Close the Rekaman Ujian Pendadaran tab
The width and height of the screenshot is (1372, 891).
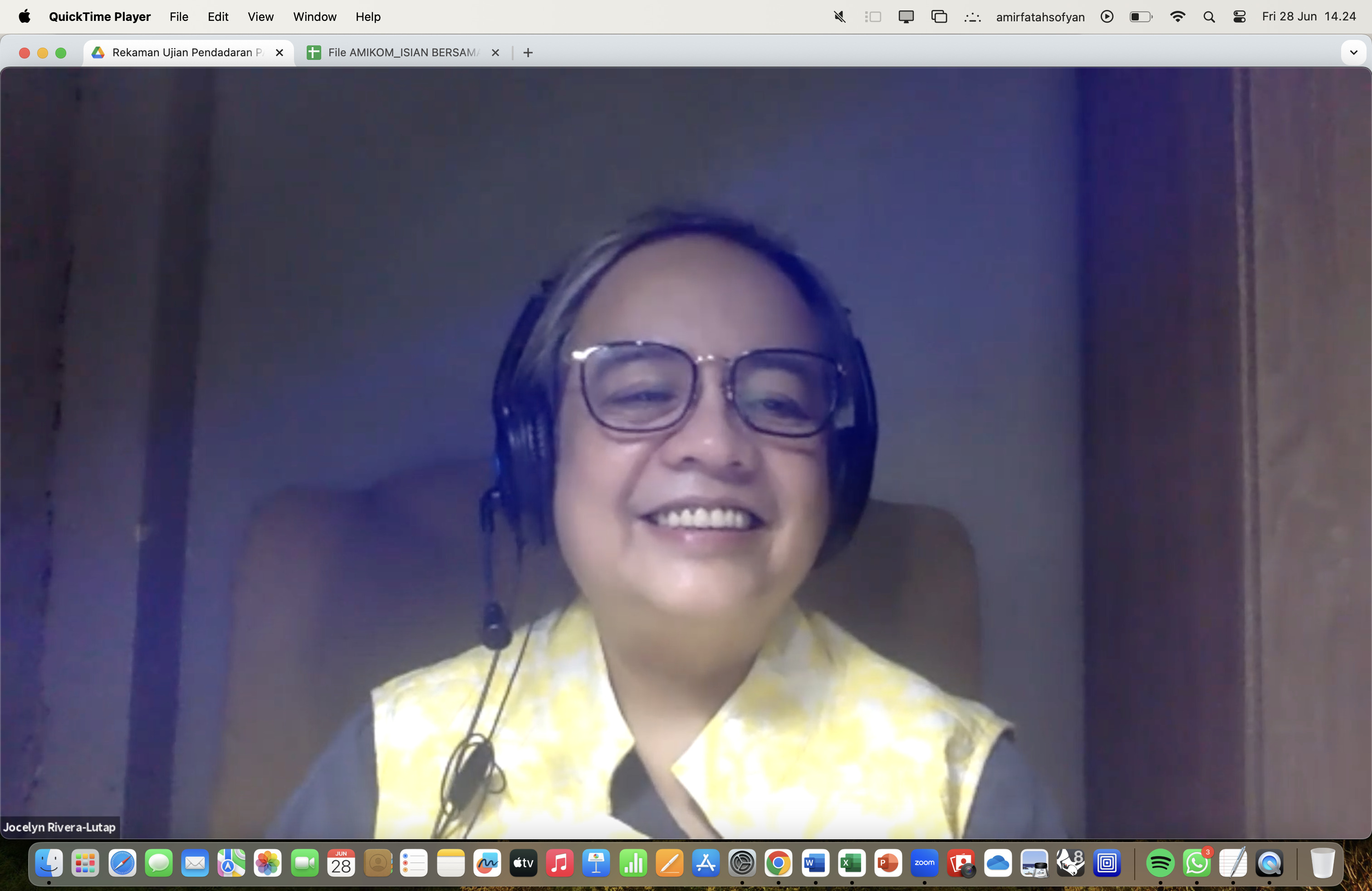pos(279,53)
